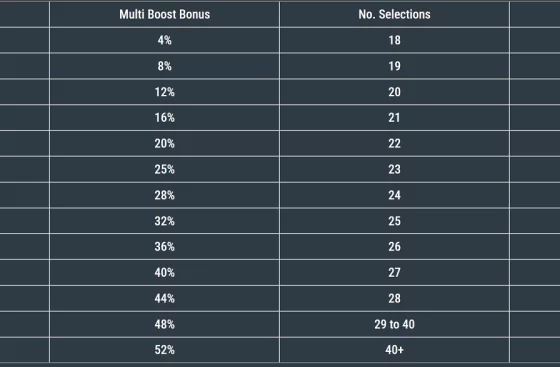
Task: Click the 12% bonus cell
Action: (x=164, y=92)
